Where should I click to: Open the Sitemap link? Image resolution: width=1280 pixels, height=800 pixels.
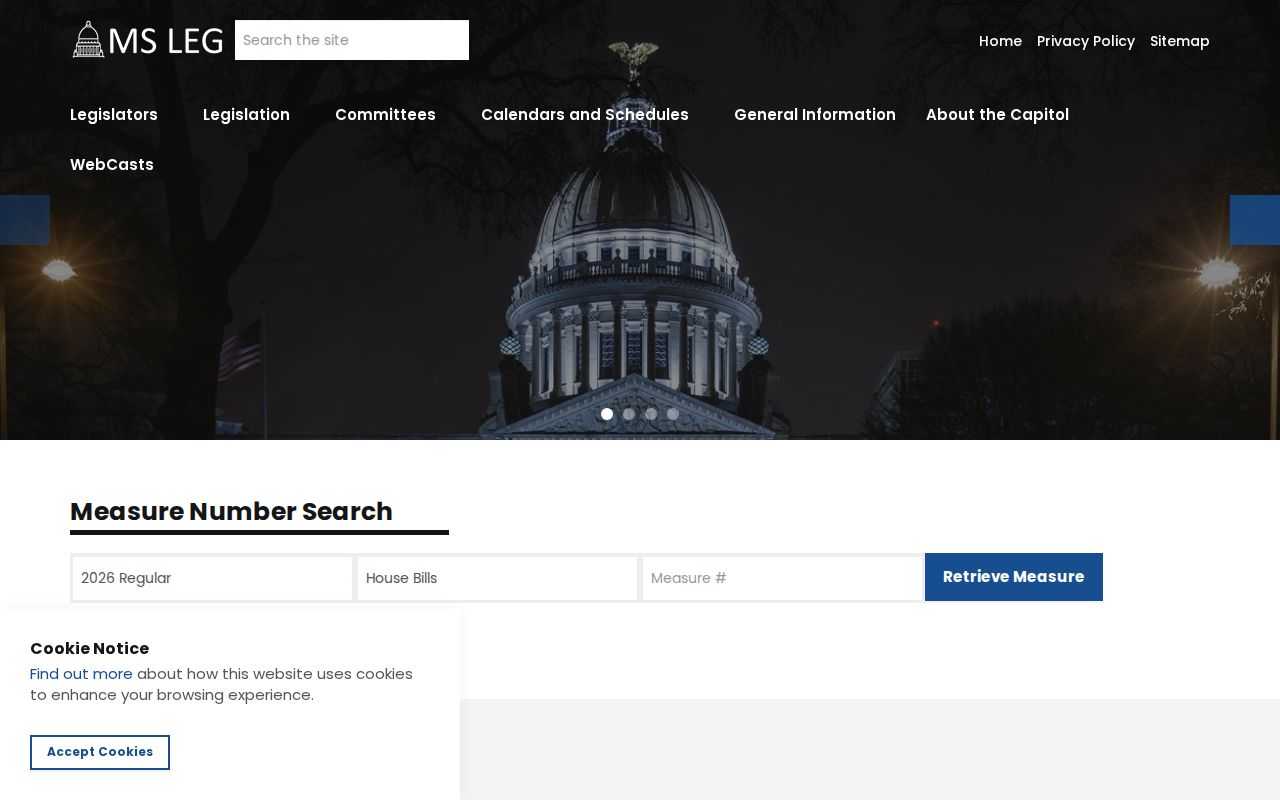tap(1180, 41)
